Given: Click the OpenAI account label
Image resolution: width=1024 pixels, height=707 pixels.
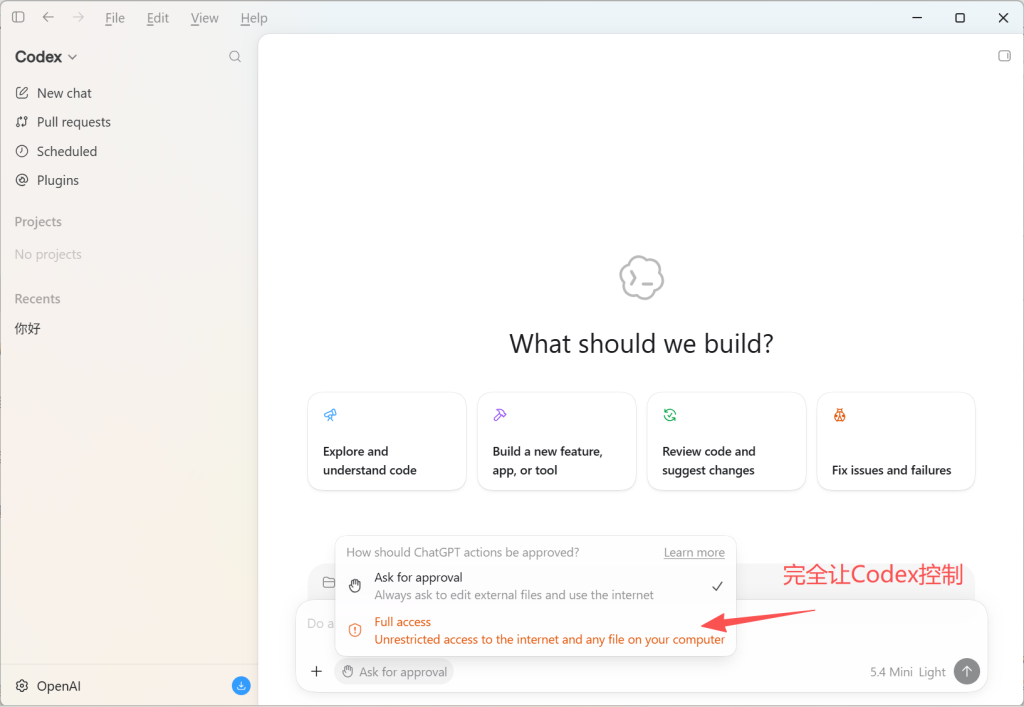Looking at the screenshot, I should [59, 686].
